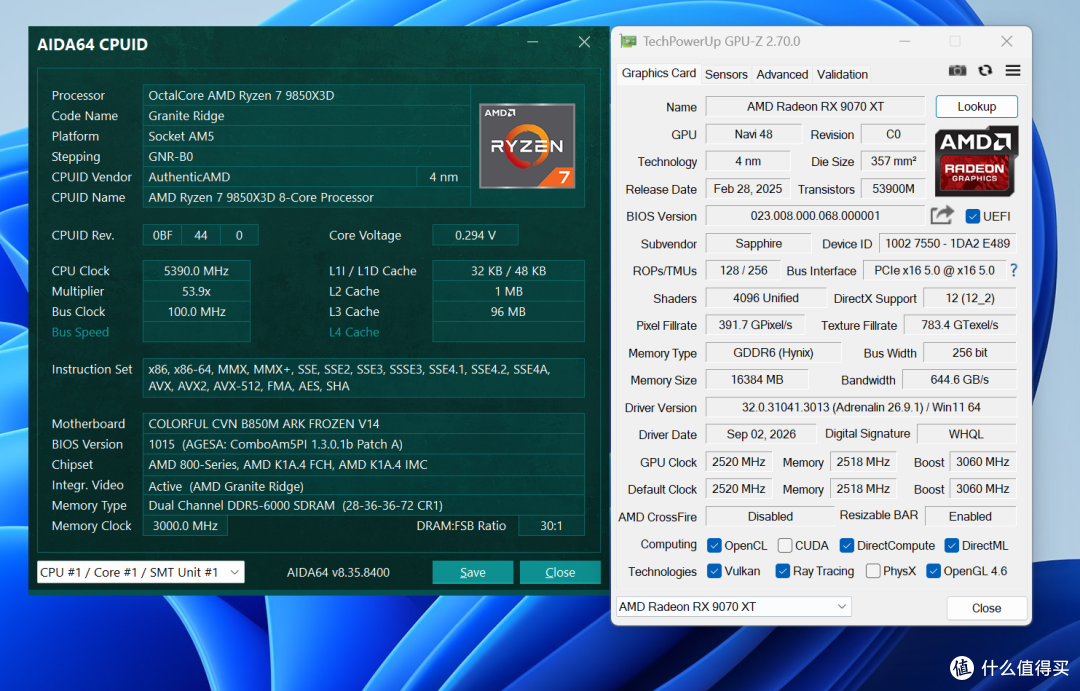Click the Resizable BAR value Enabled

[970, 516]
